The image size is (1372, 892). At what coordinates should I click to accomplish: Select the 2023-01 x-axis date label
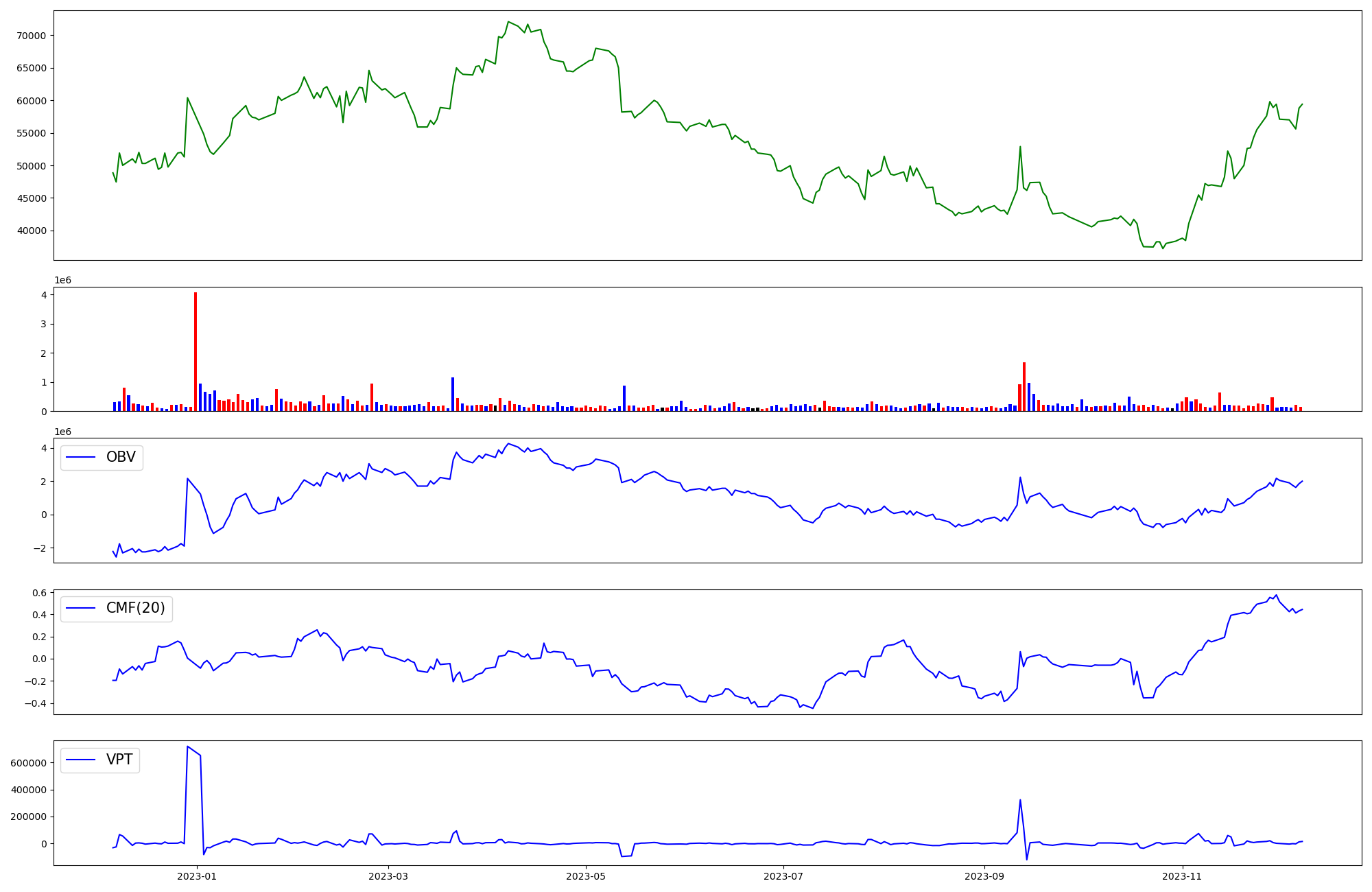[197, 876]
